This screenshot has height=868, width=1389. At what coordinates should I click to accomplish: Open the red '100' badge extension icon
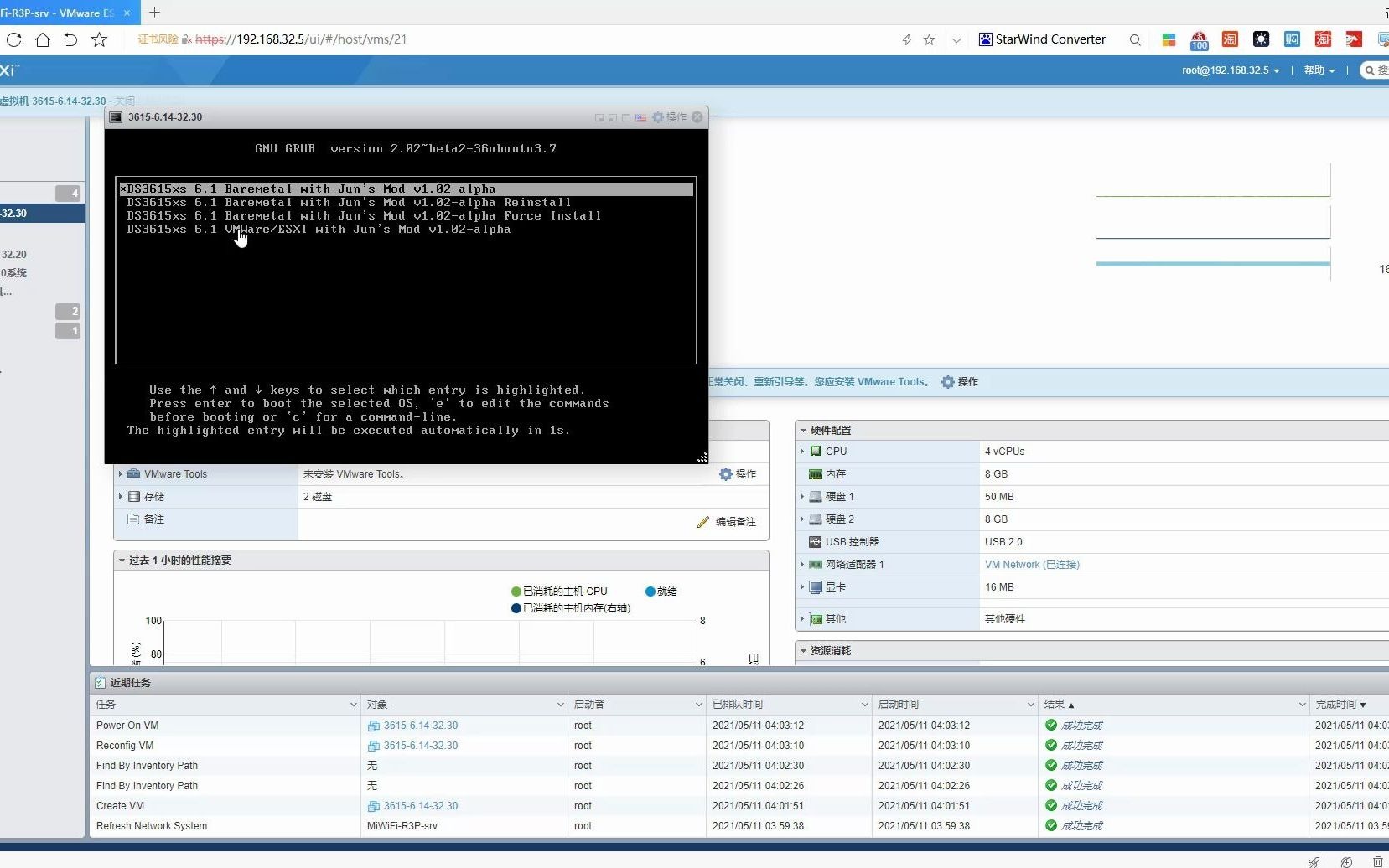[1200, 39]
